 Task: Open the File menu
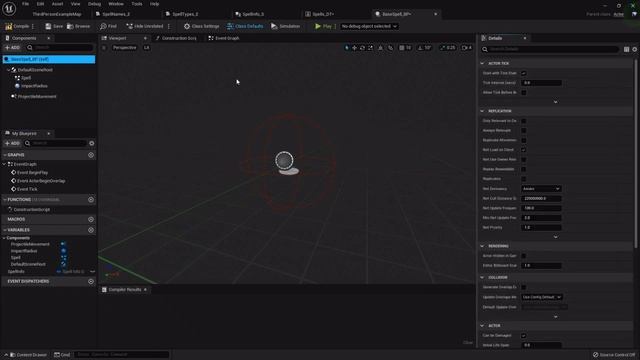25,4
